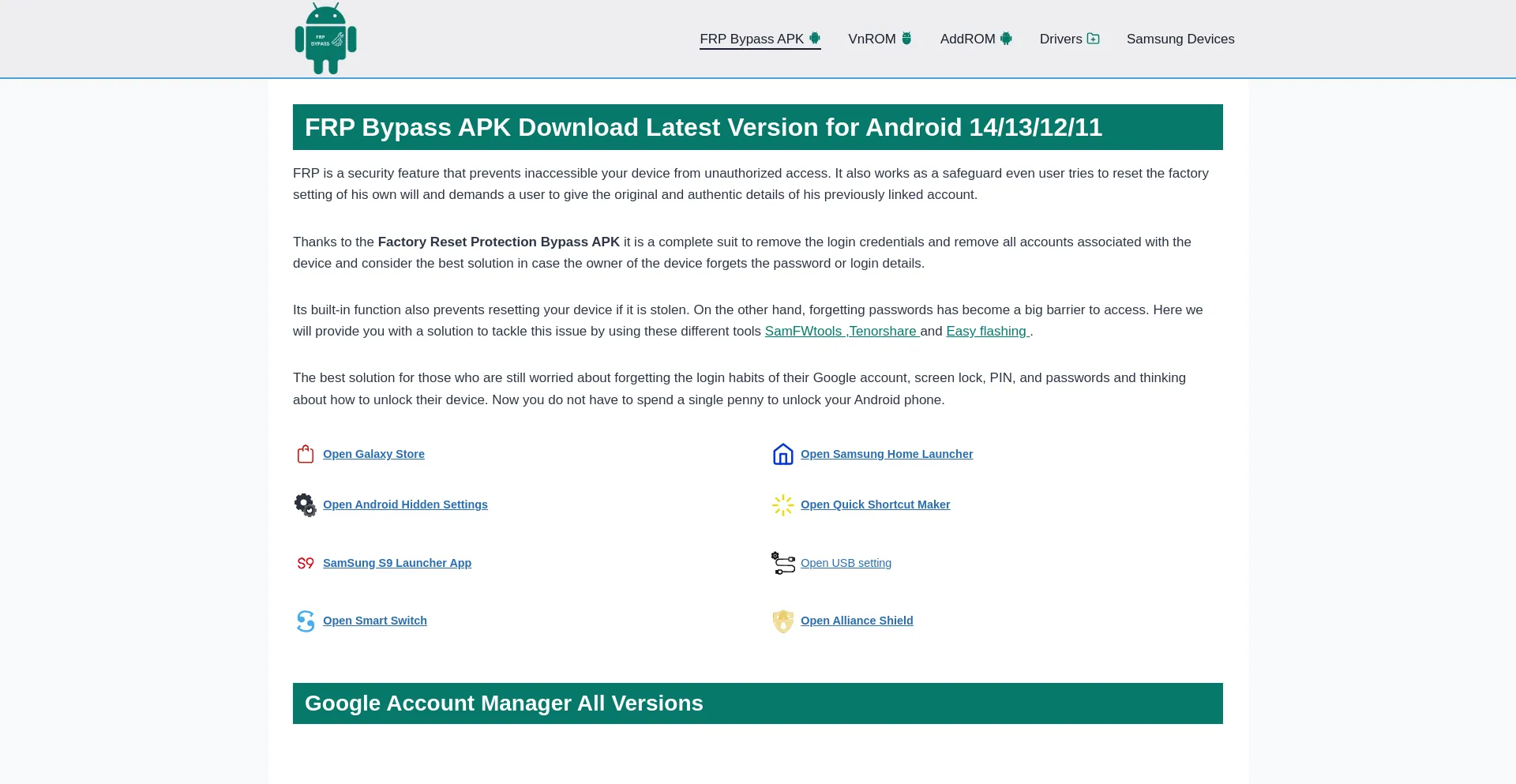Follow the Open Android Hidden Settings link

coord(405,505)
